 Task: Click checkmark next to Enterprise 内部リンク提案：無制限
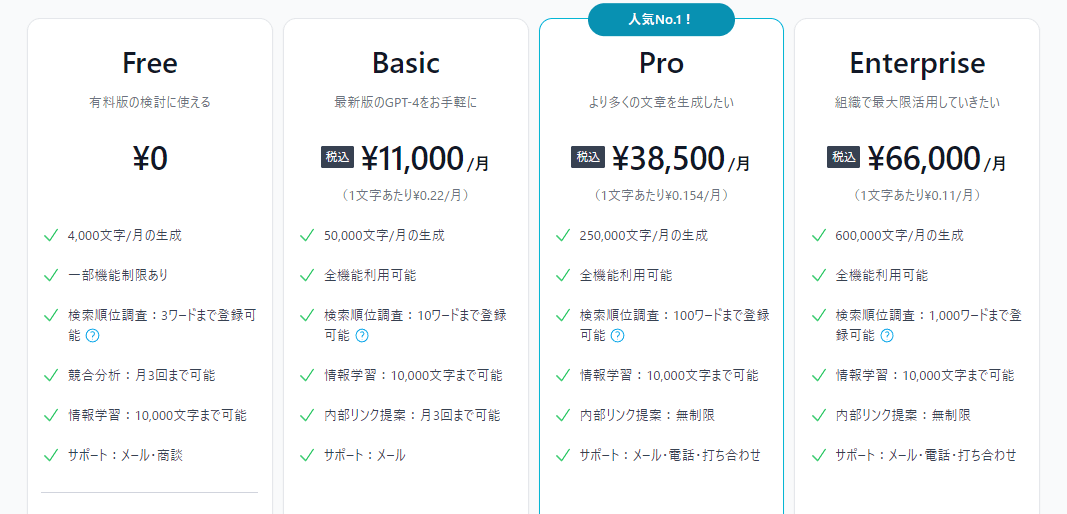(818, 415)
